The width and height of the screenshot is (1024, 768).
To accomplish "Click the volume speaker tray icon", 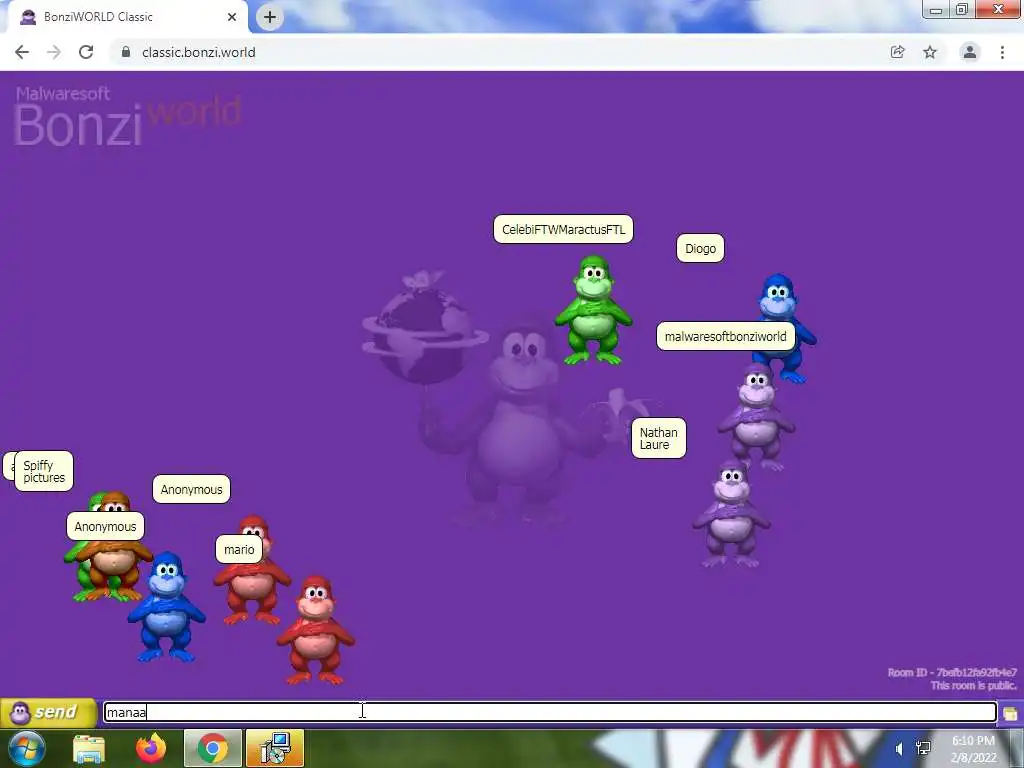I will click(900, 749).
